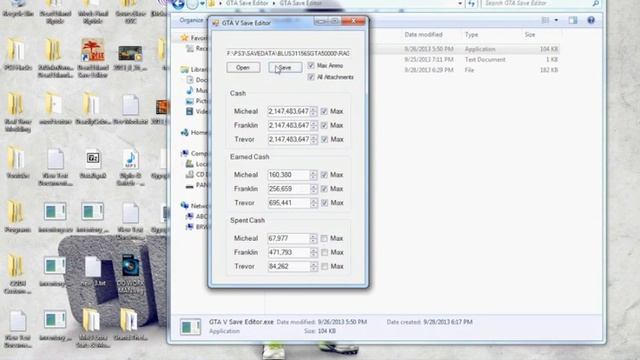Click the save file path field

click(288, 53)
